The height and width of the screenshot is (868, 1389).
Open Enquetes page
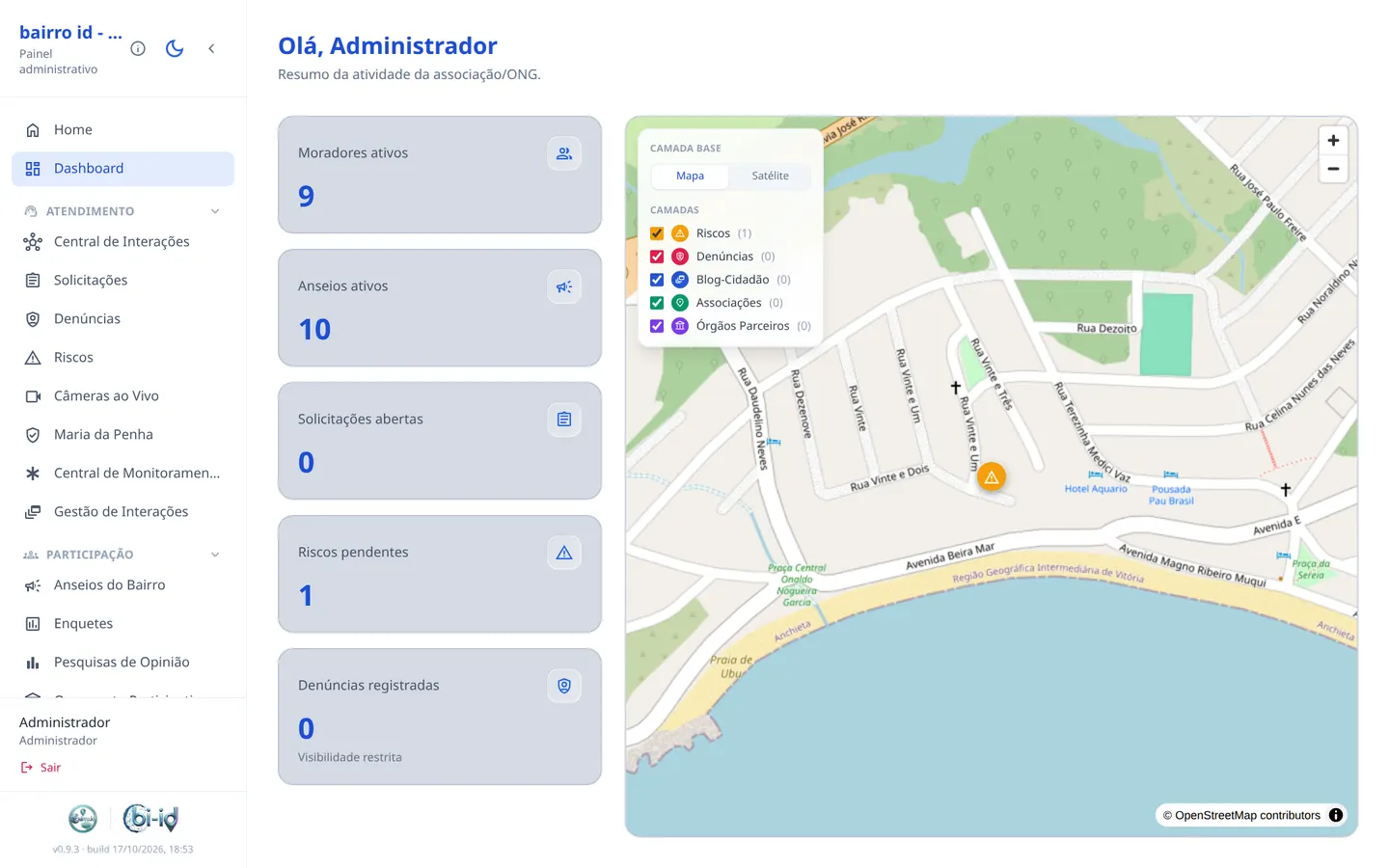(x=123, y=623)
